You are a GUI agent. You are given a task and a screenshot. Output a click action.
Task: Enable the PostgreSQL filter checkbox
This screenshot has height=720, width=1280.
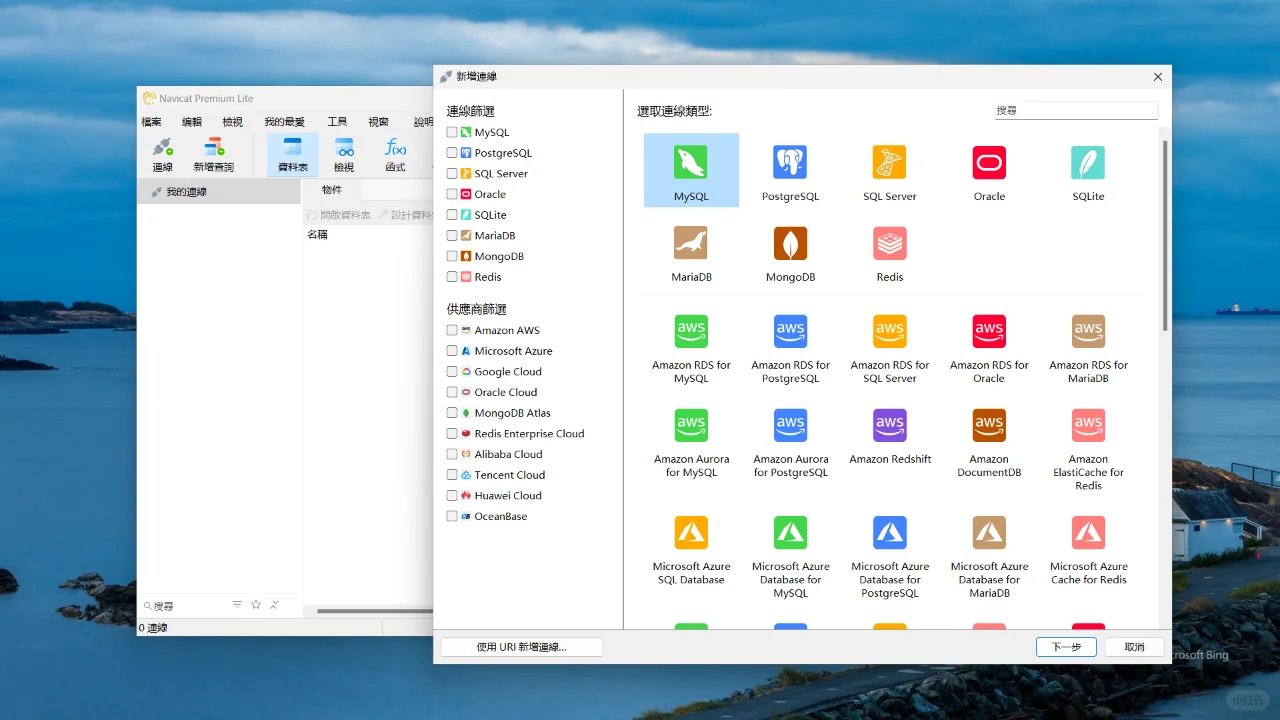[452, 153]
